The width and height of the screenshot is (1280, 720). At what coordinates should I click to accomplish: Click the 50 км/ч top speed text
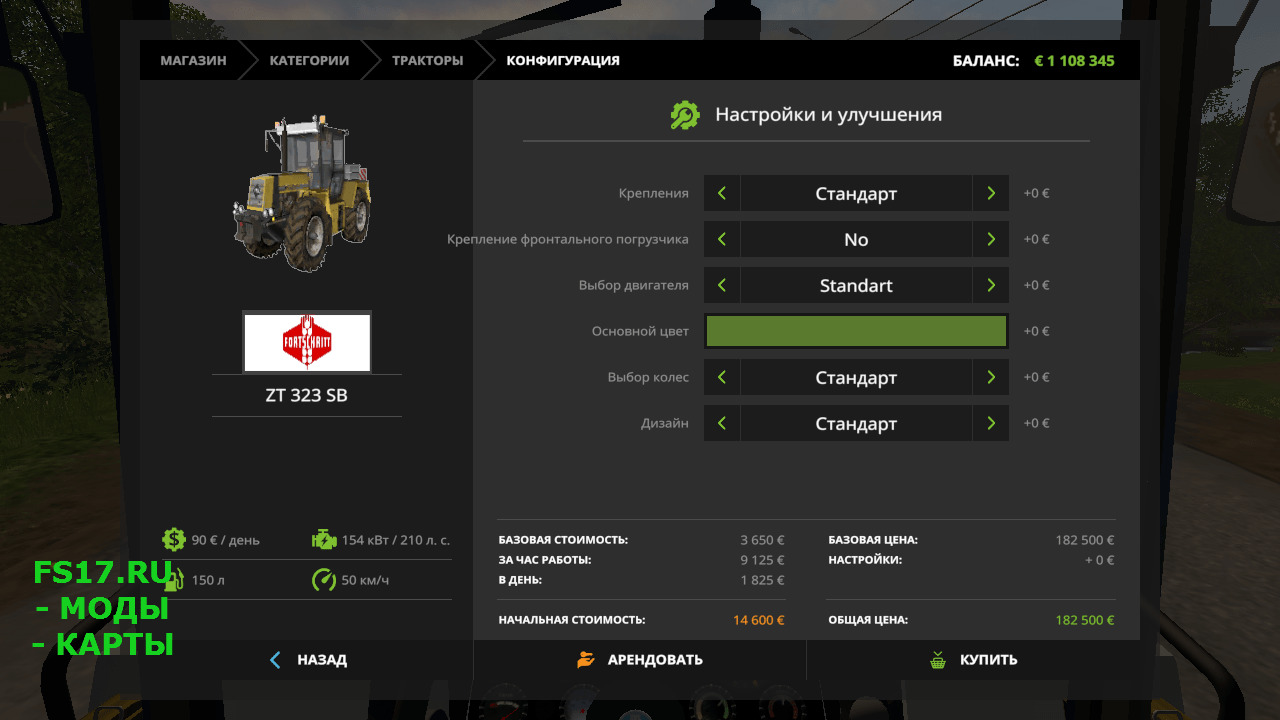coord(365,580)
